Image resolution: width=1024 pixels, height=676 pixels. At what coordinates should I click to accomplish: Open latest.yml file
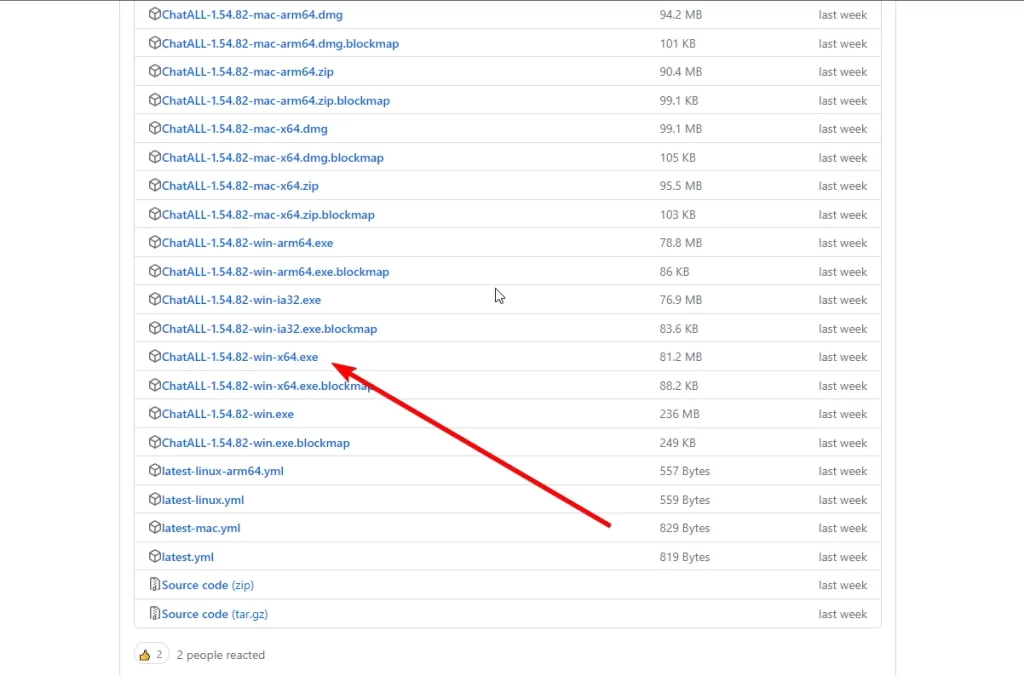187,556
